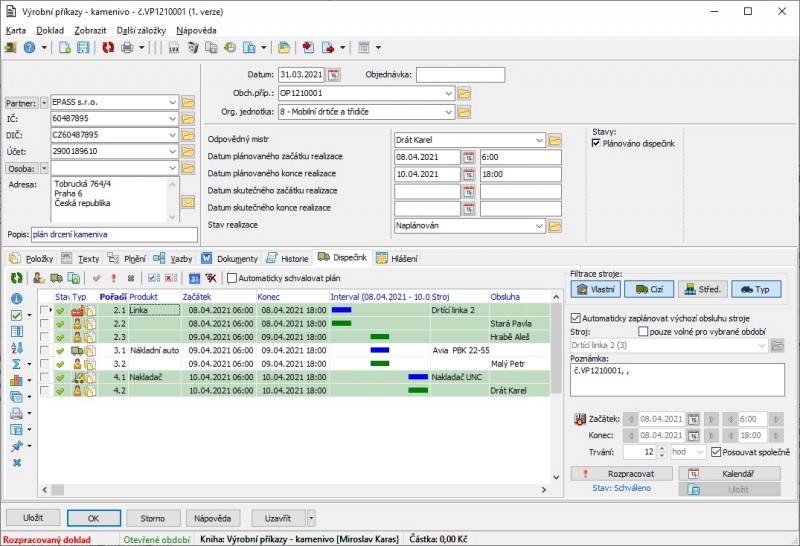Screen dimensions: 800x546
Task: Click the sigma sum icon in sidebar
Action: (16, 364)
